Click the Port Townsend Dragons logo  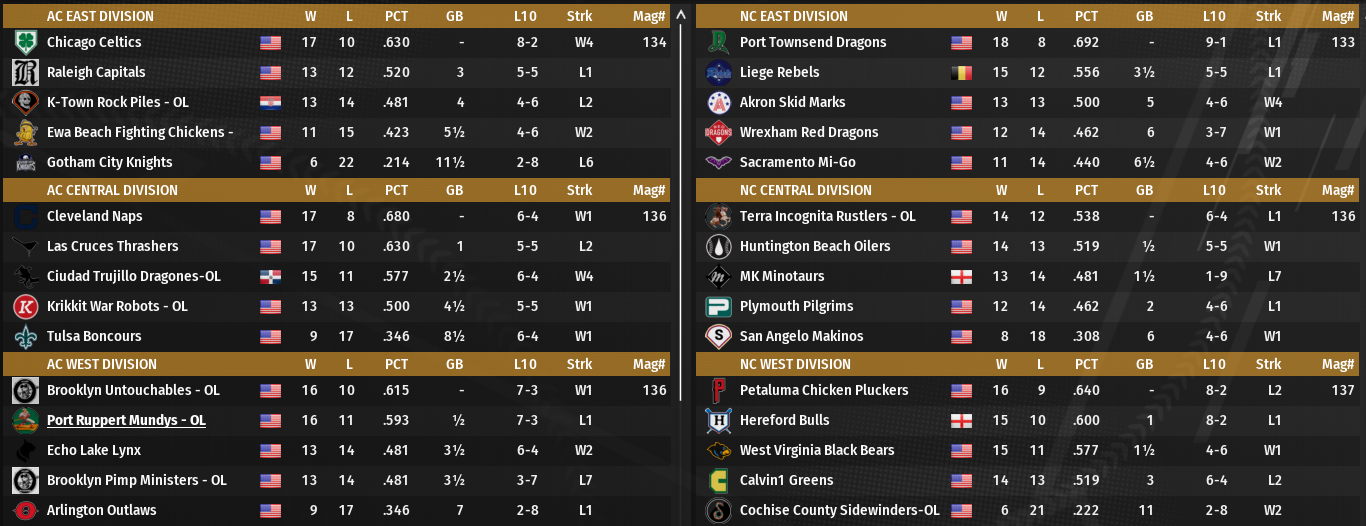[719, 43]
